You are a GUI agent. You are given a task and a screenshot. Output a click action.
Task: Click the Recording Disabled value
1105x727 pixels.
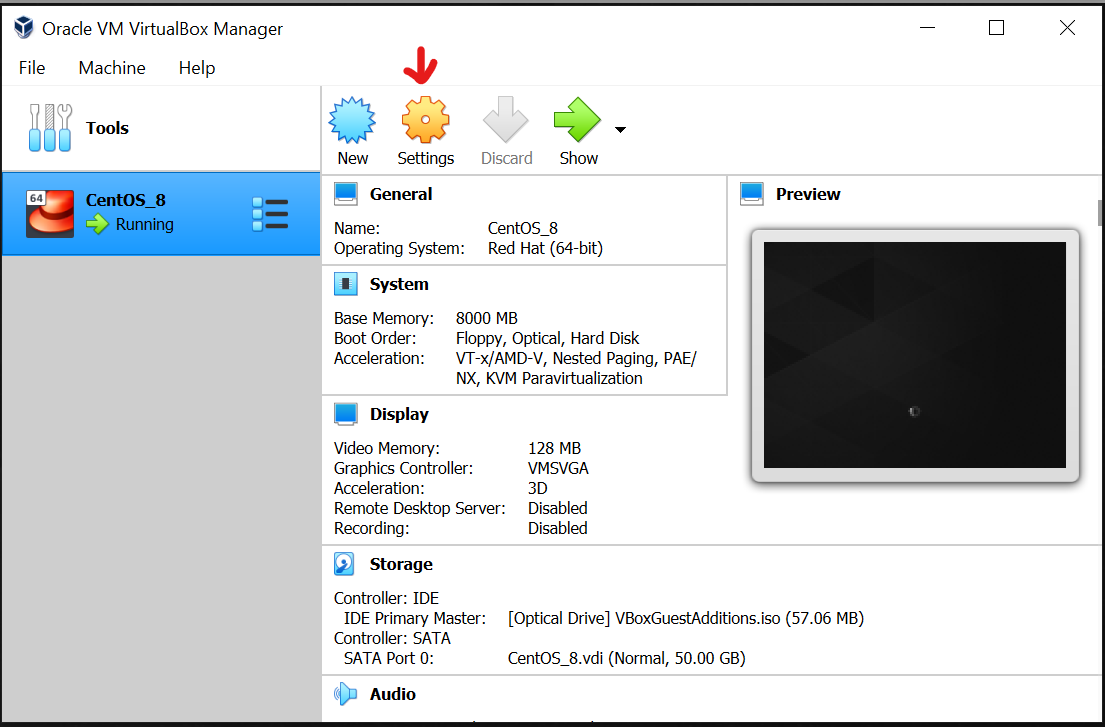557,528
